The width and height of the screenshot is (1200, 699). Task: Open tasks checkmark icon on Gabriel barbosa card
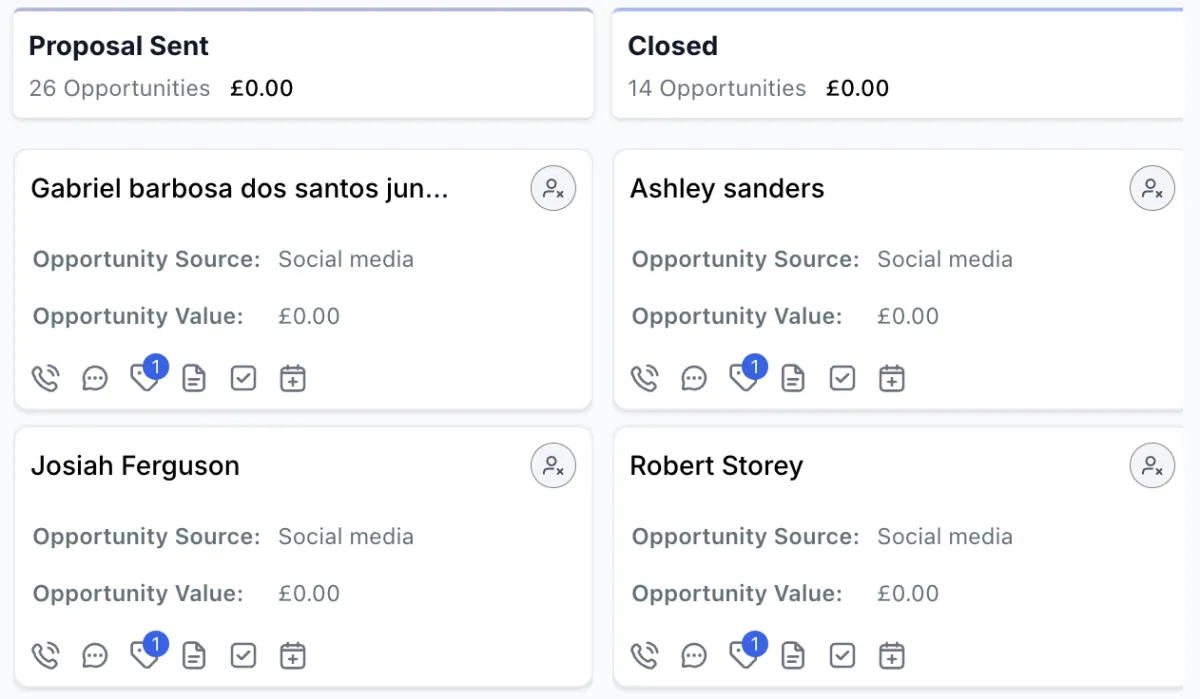pos(244,378)
